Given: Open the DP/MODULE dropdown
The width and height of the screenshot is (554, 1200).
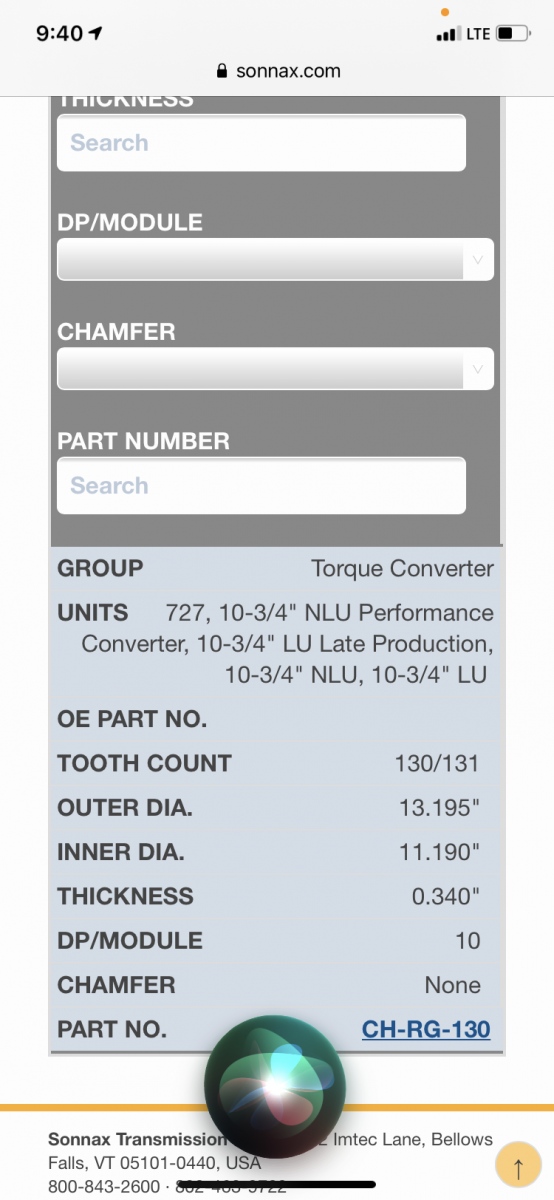Looking at the screenshot, I should (x=275, y=259).
